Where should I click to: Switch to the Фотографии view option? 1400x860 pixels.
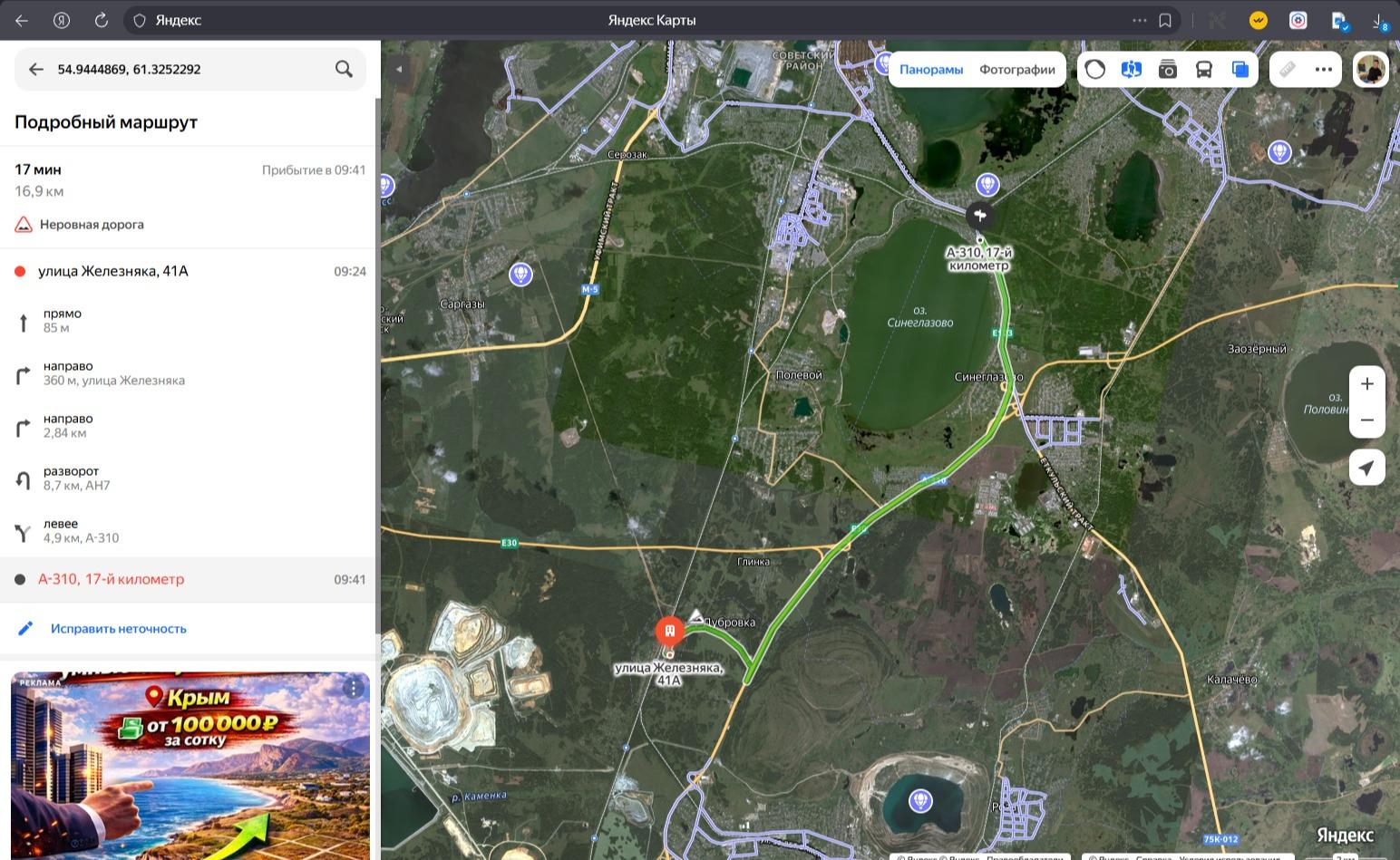pos(1017,69)
